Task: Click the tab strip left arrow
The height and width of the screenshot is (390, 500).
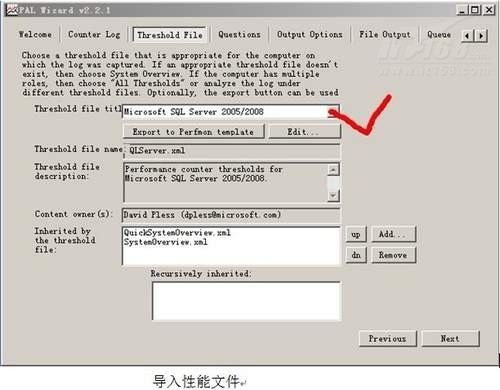Action: [467, 35]
